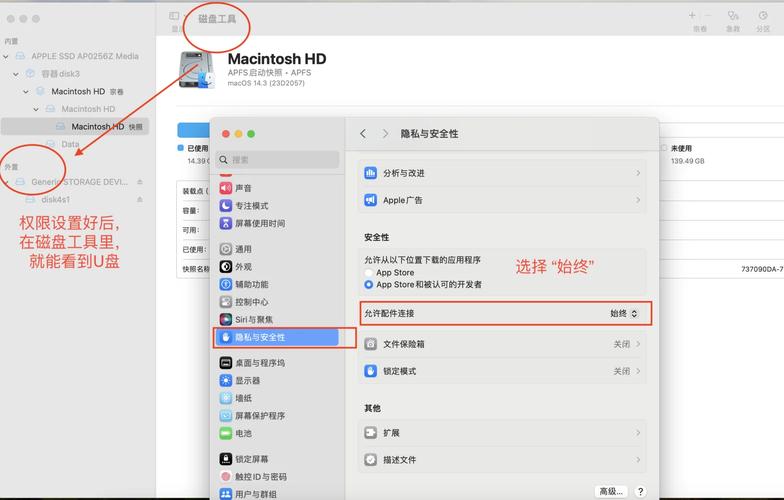Open 屏幕使用时间 (Screen Time) settings

259,224
